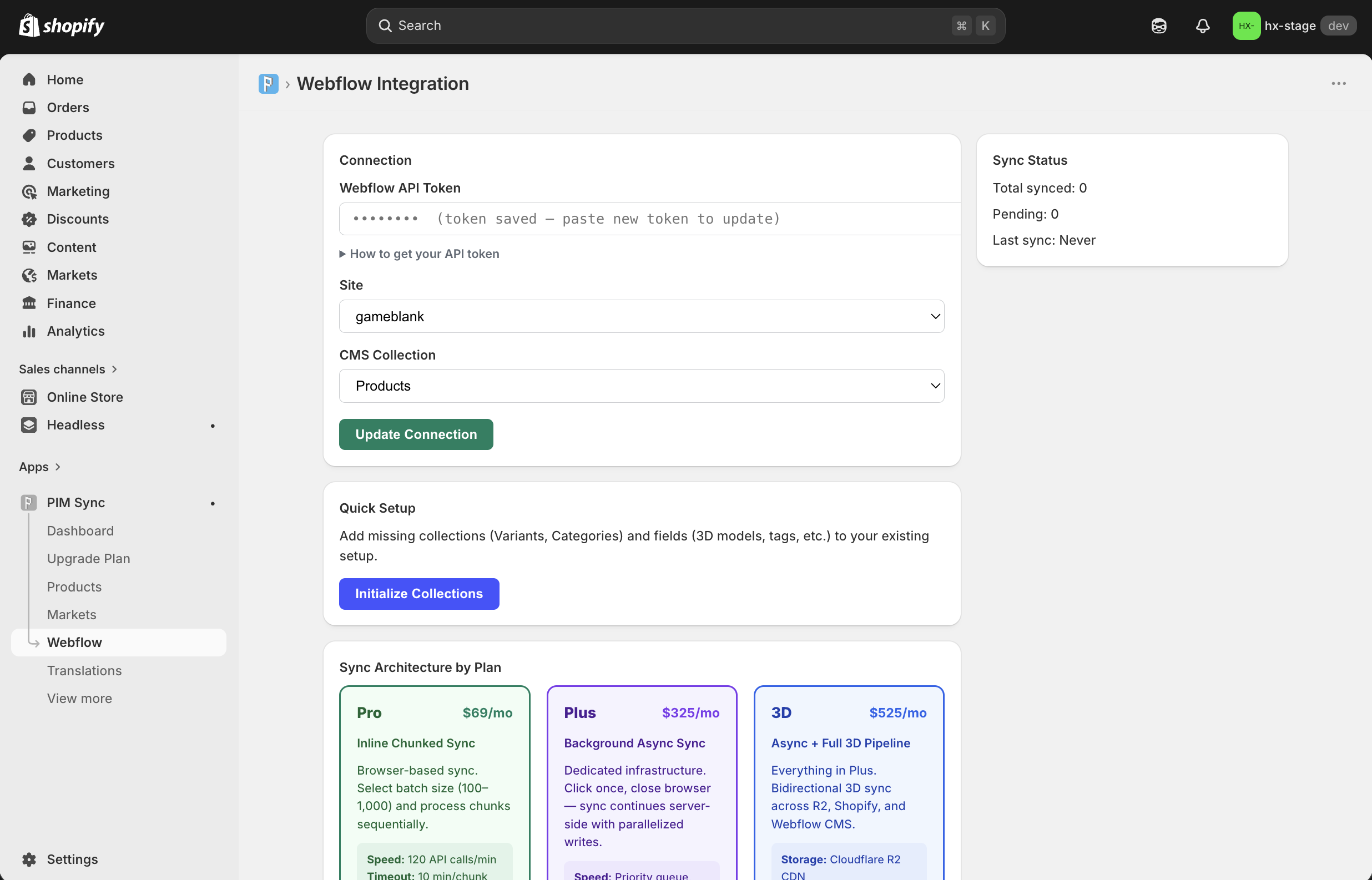
Task: Open Analytics page
Action: (75, 331)
